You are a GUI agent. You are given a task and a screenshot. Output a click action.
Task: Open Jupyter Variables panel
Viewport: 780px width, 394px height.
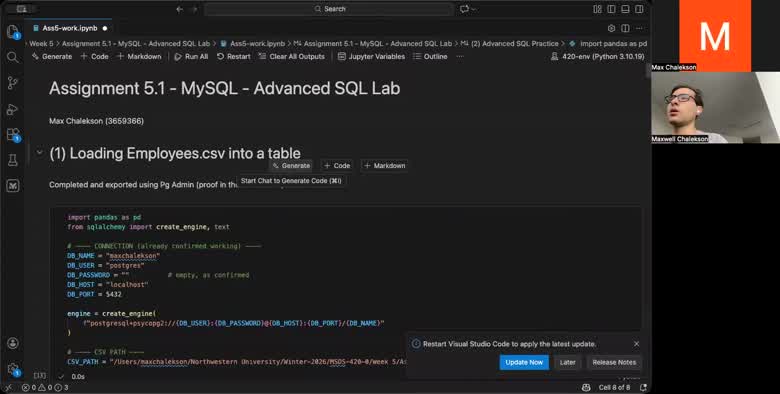[x=371, y=57]
